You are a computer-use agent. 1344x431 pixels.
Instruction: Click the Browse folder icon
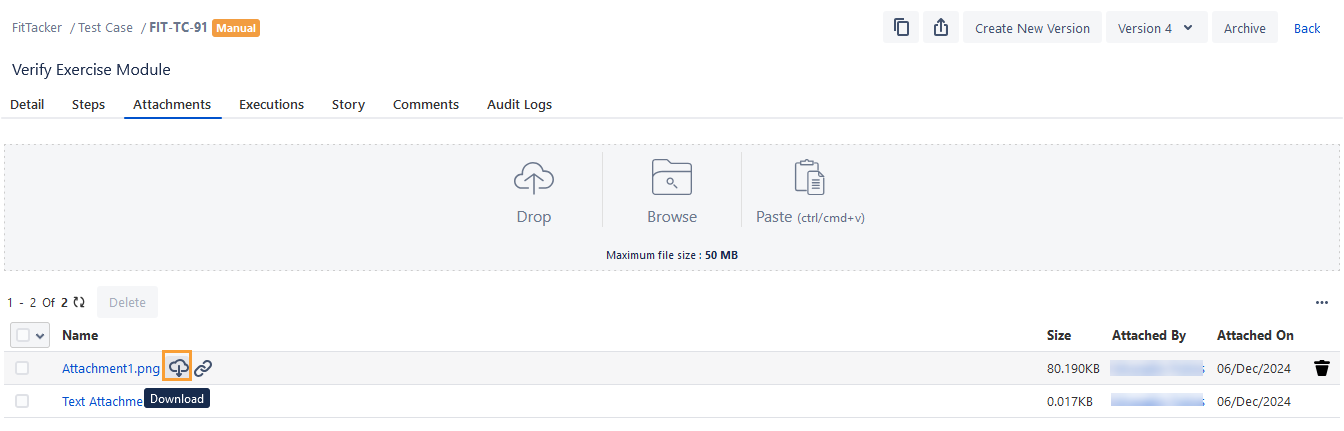(672, 177)
